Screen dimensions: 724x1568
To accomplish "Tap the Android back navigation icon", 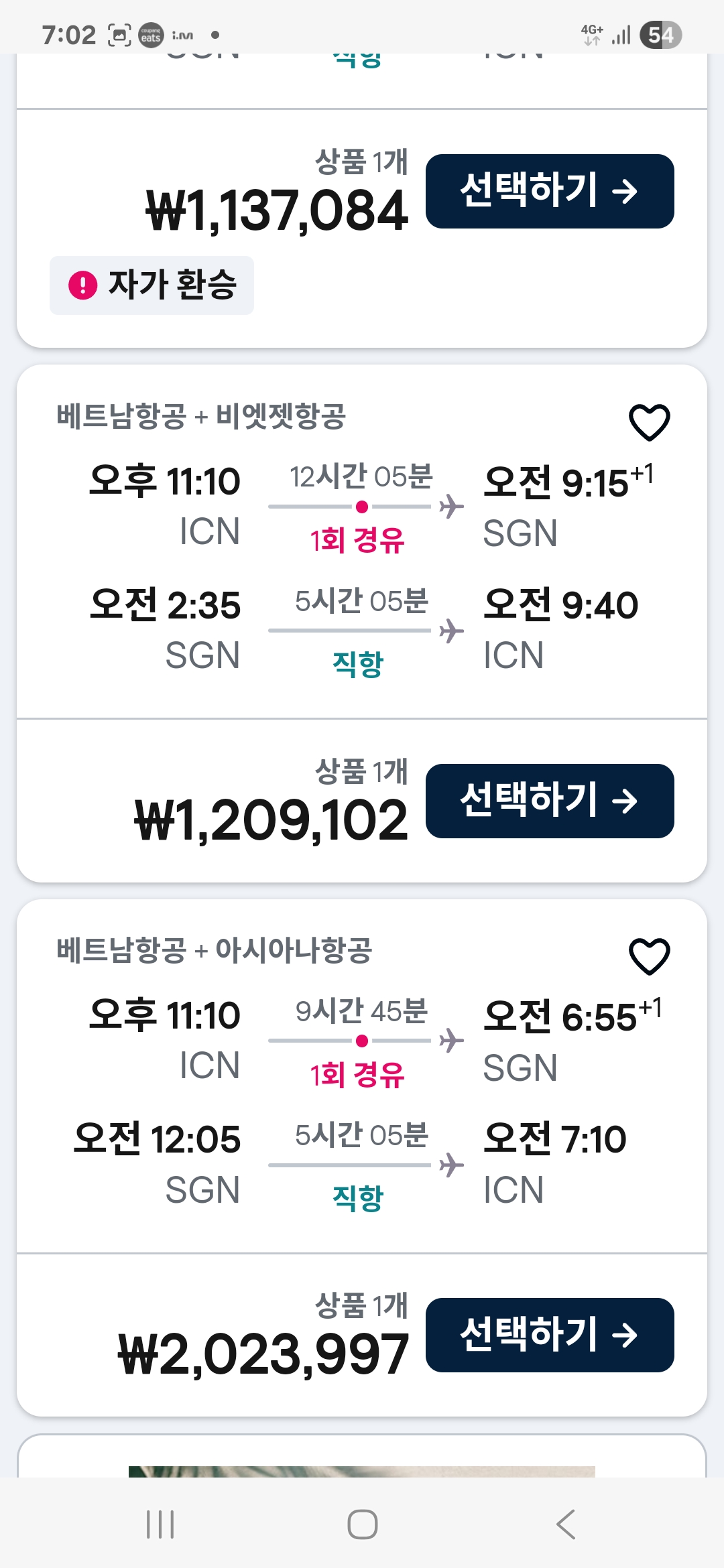I will [x=565, y=1524].
